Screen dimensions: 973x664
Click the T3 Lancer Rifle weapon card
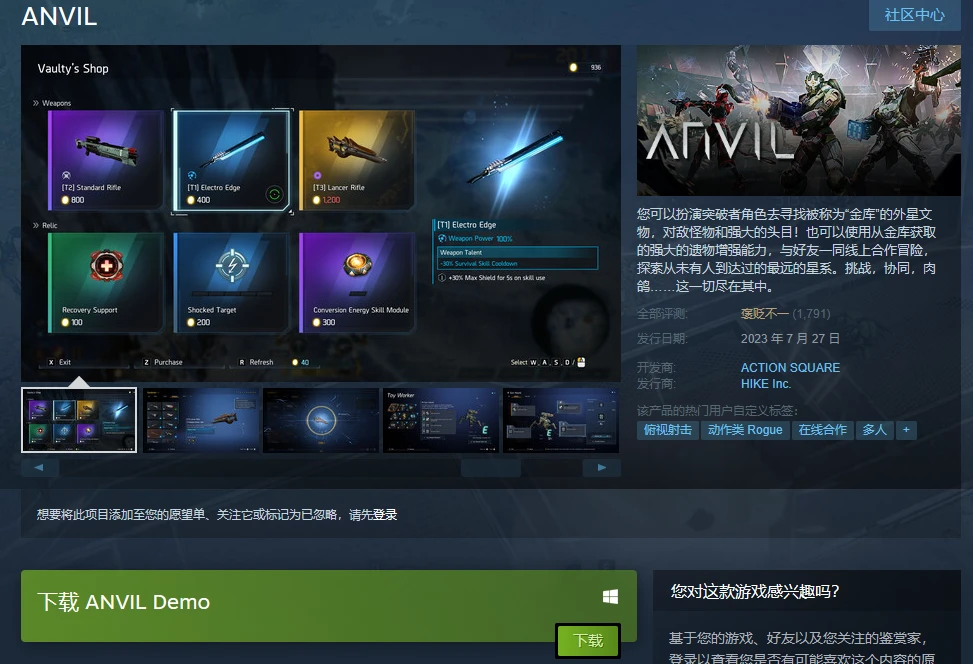(357, 160)
